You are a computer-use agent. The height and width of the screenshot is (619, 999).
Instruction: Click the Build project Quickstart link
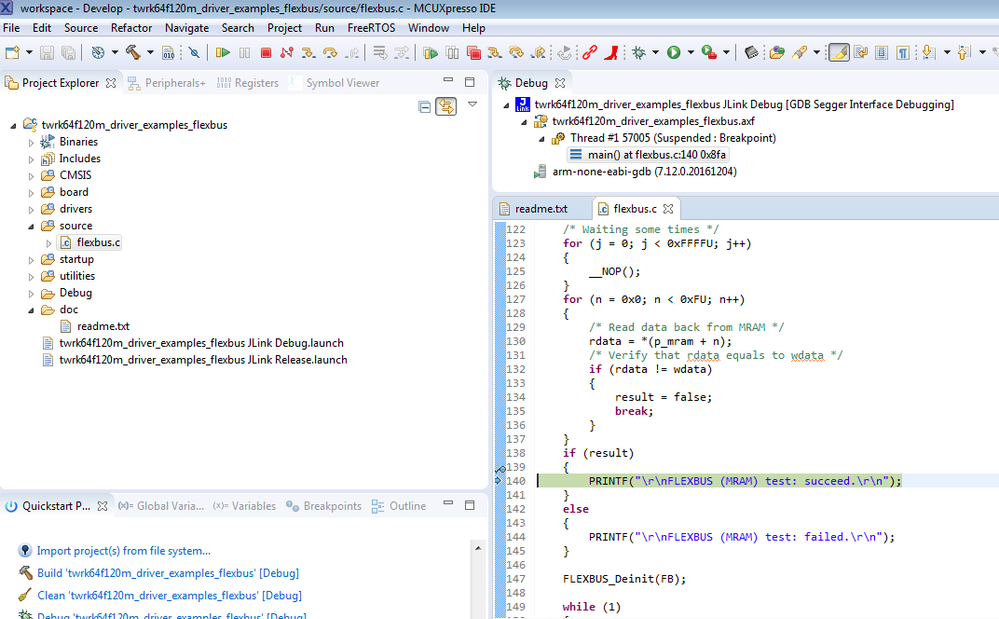click(167, 573)
